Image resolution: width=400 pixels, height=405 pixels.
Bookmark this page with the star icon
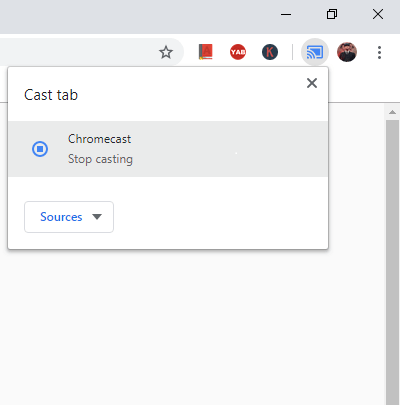(166, 52)
